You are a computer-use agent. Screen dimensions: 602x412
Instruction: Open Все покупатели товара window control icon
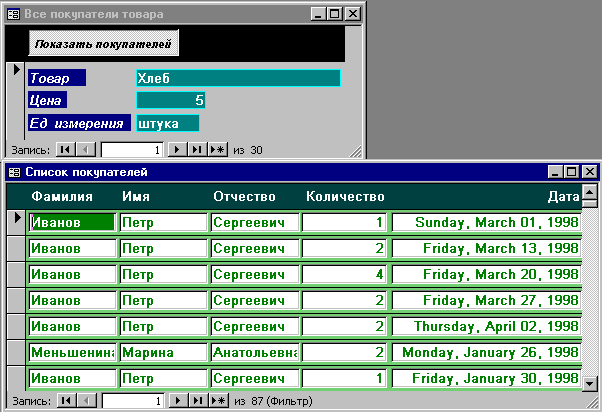point(13,15)
